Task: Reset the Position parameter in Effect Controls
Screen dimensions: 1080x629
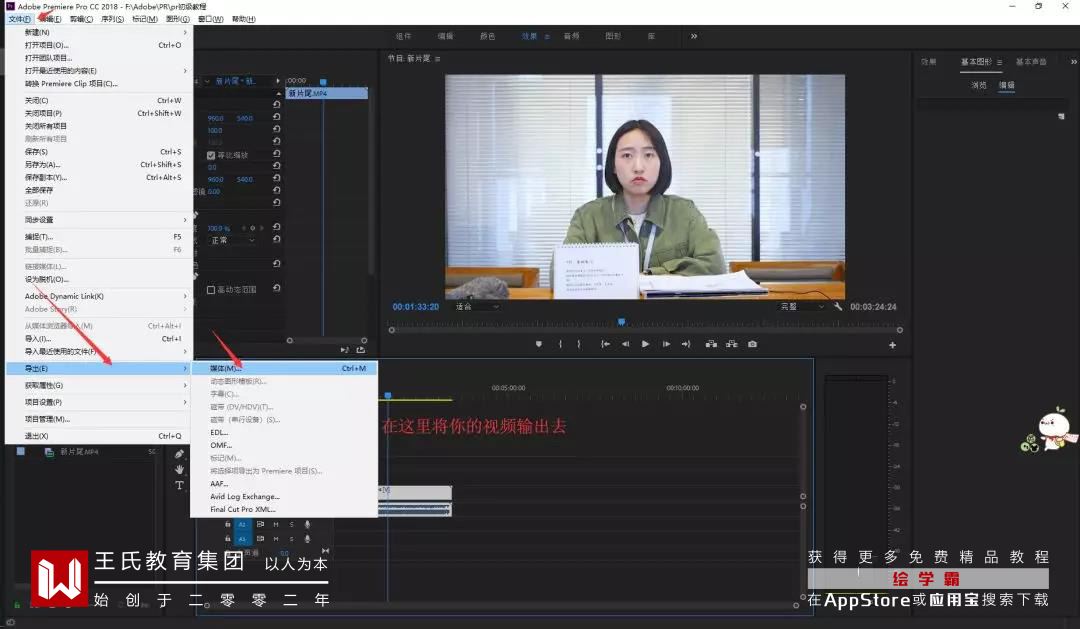Action: click(276, 117)
